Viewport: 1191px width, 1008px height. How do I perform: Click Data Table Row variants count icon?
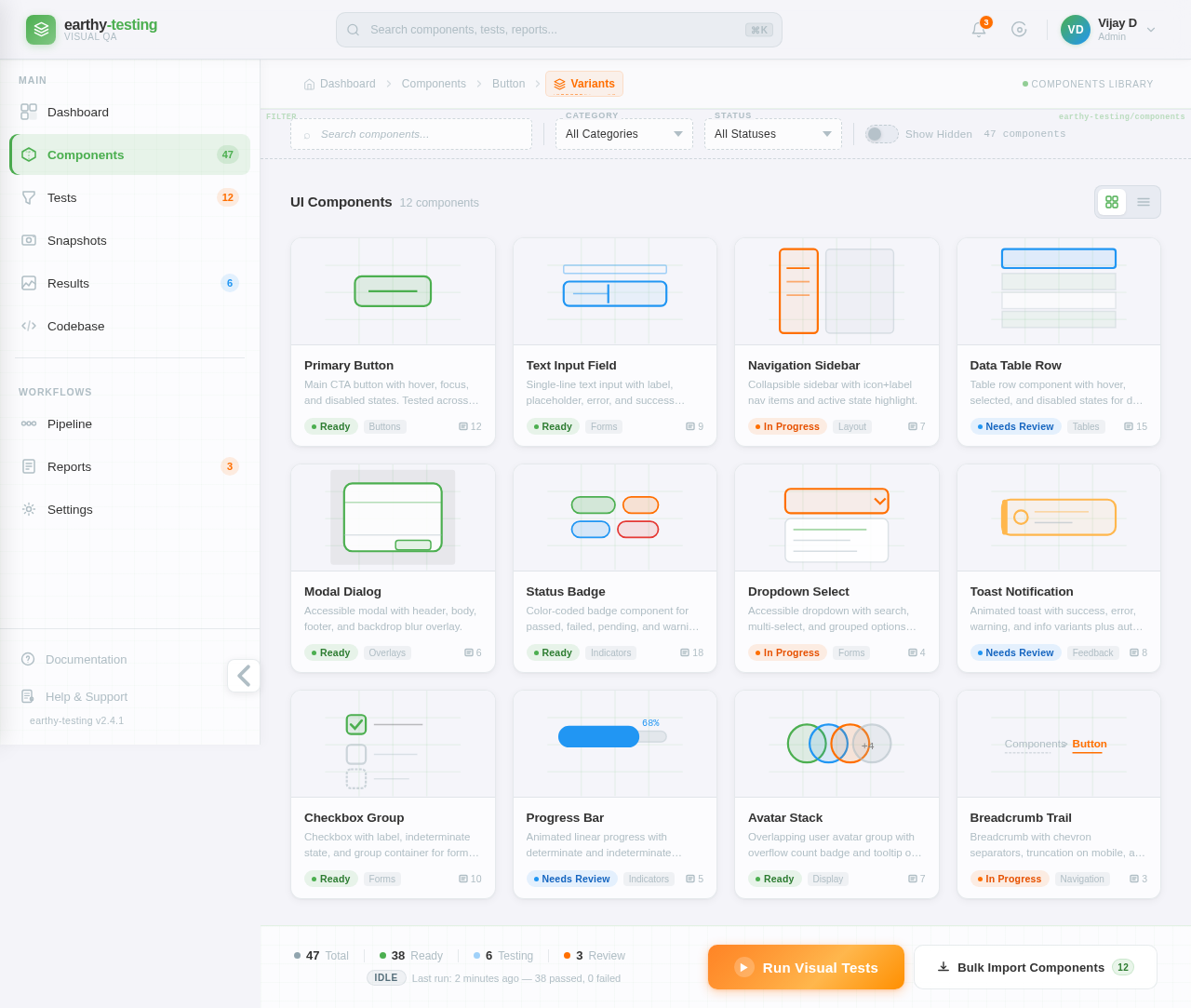pos(1129,426)
